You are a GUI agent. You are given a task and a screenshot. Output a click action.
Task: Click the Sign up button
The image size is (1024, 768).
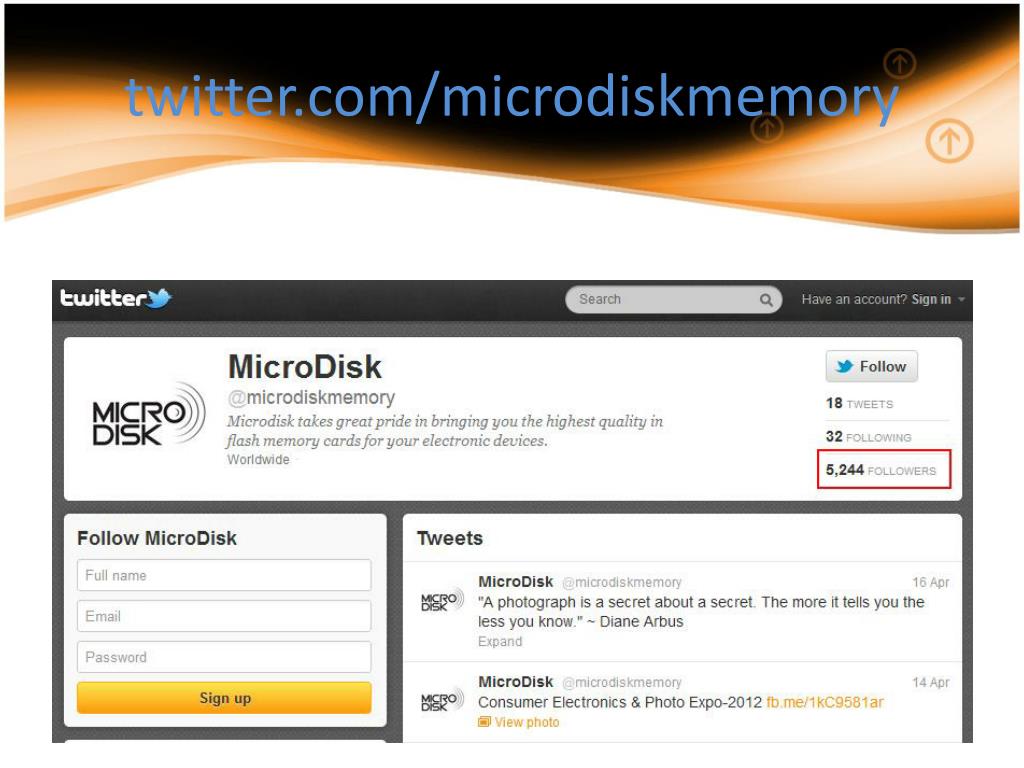[x=224, y=698]
